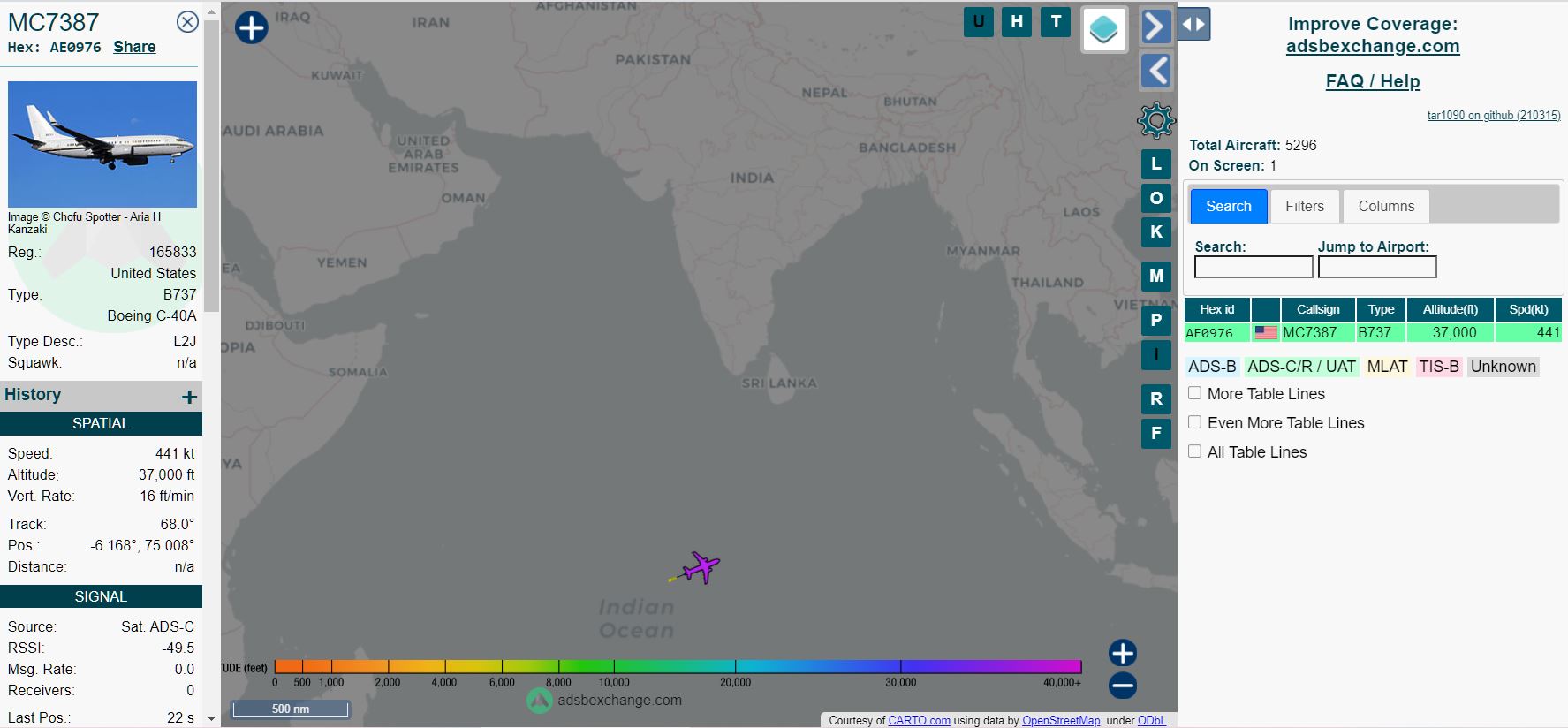Viewport: 1568px width, 728px height.
Task: Click the Jump to Airport input field
Action: point(1377,267)
